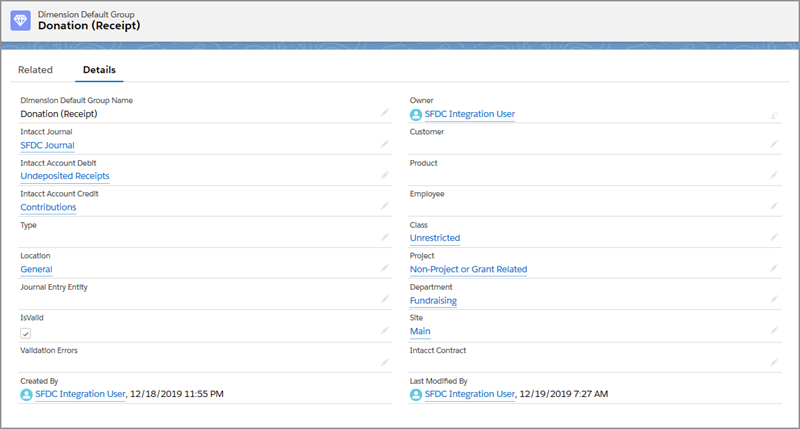The image size is (800, 429).
Task: Switch to the Related tab
Action: pos(35,70)
